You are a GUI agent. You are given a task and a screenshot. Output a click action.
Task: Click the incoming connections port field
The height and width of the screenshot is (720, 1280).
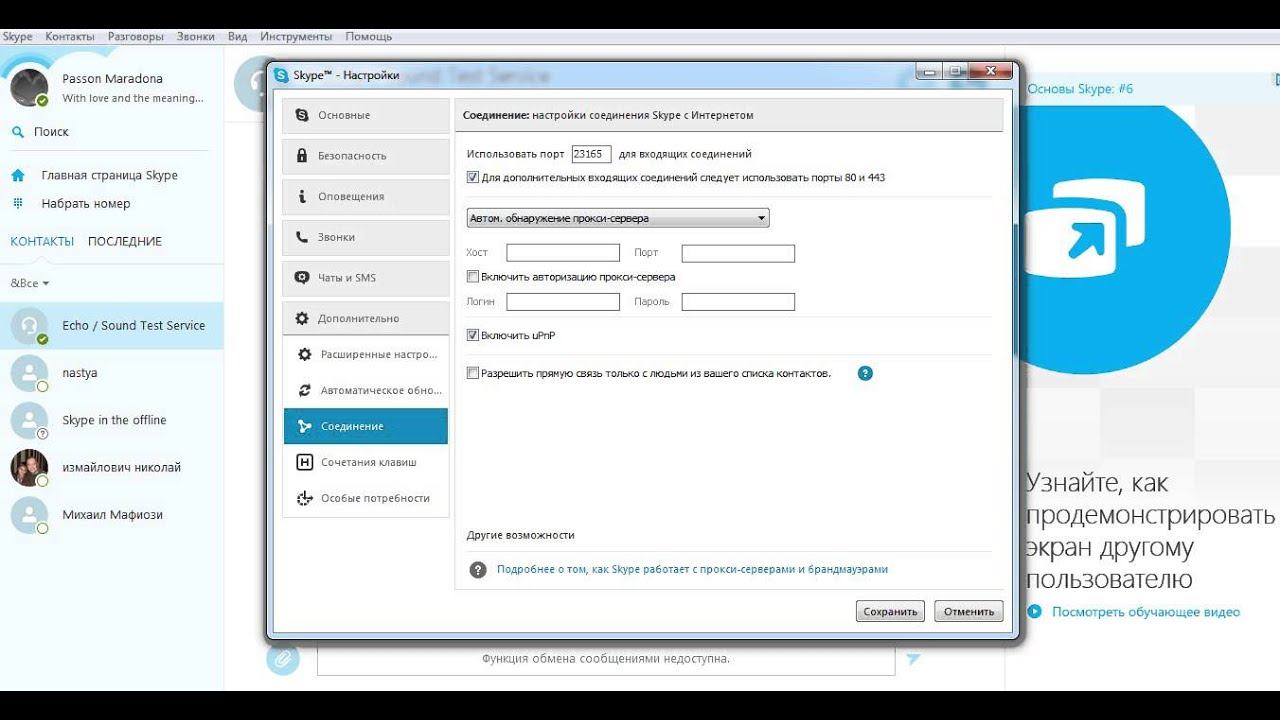point(592,154)
